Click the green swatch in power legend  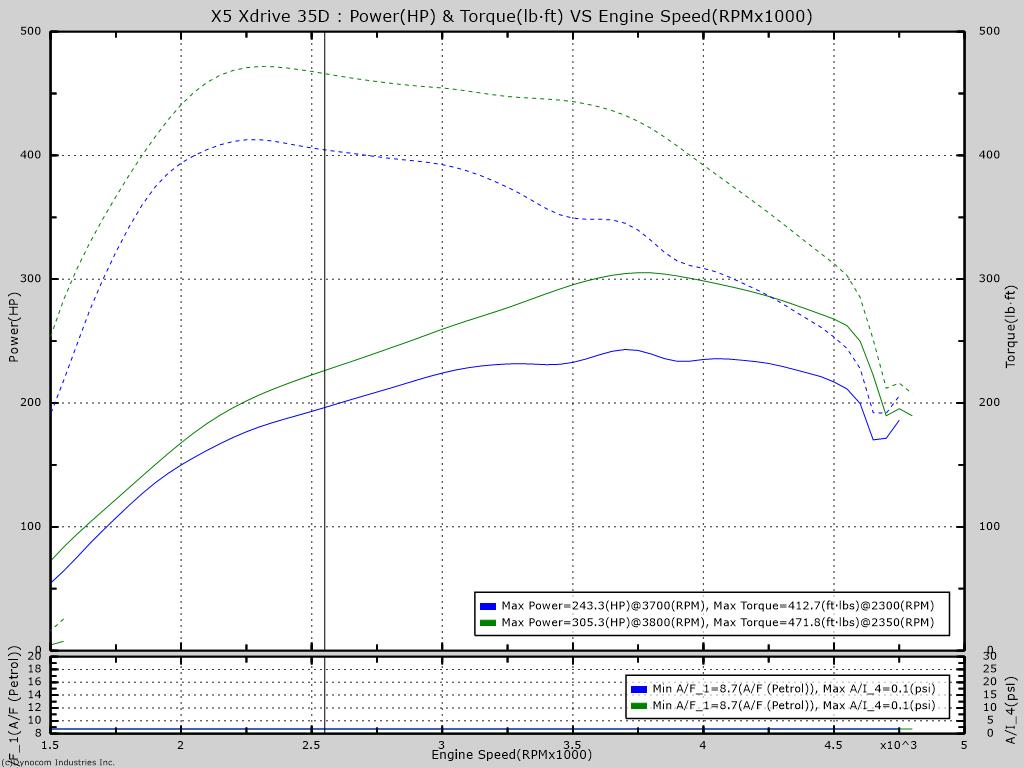point(488,623)
